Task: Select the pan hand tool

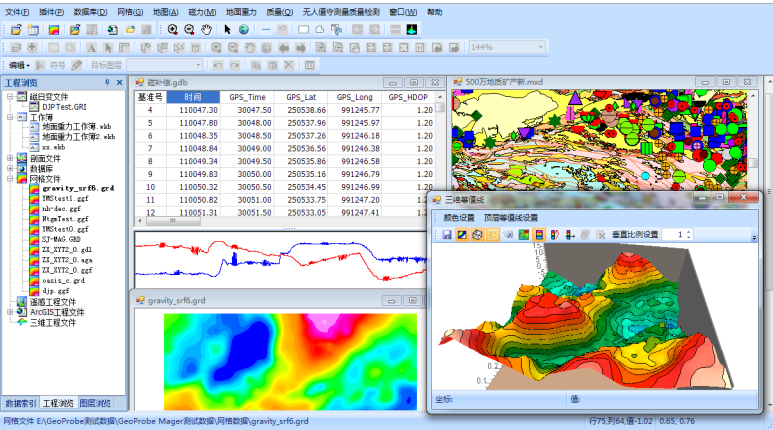Action: [x=206, y=29]
